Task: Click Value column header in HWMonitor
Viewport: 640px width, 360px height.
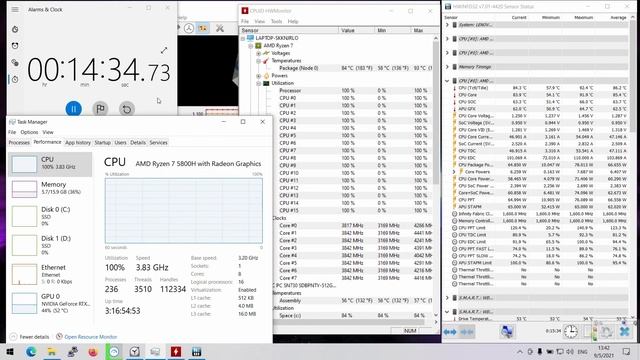Action: point(356,30)
